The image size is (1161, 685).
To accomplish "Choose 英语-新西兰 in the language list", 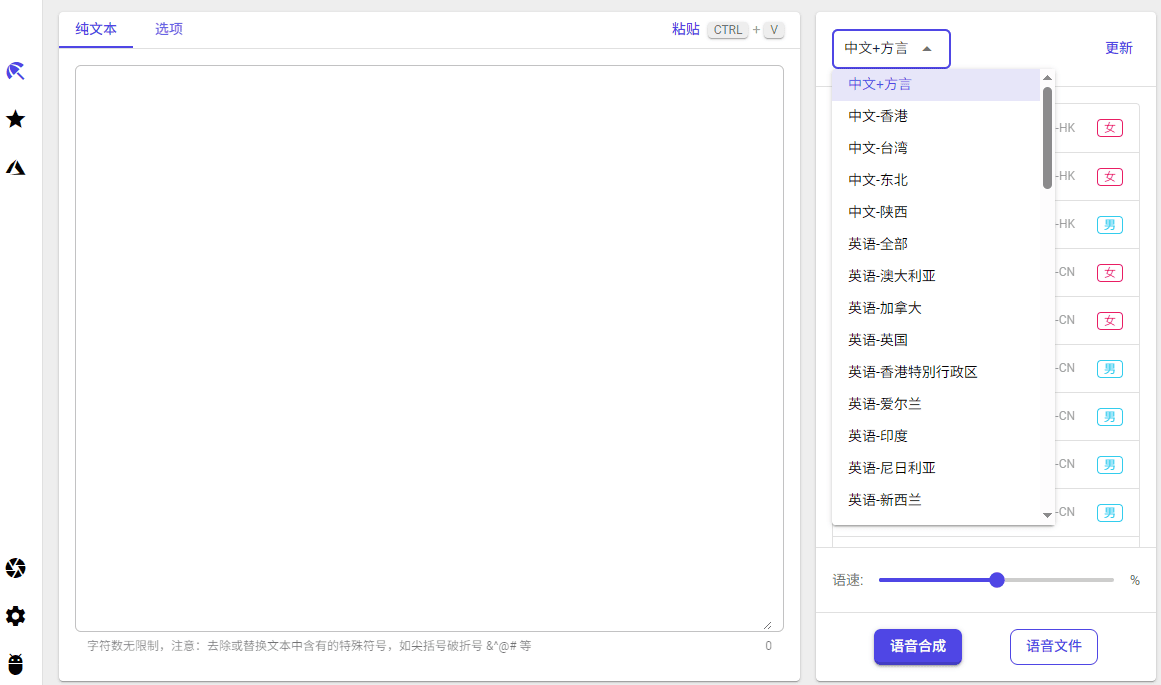I will 936,500.
